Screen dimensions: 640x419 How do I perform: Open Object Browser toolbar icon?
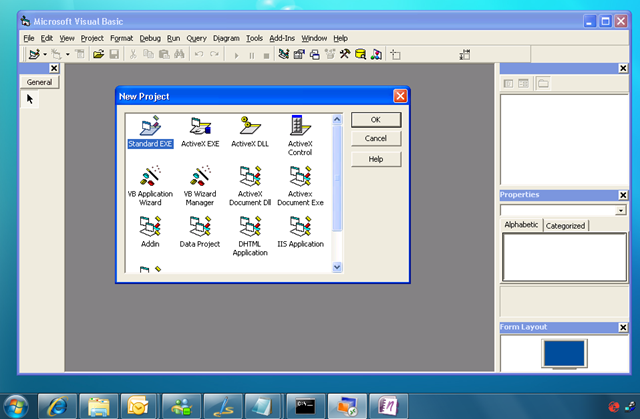330,54
